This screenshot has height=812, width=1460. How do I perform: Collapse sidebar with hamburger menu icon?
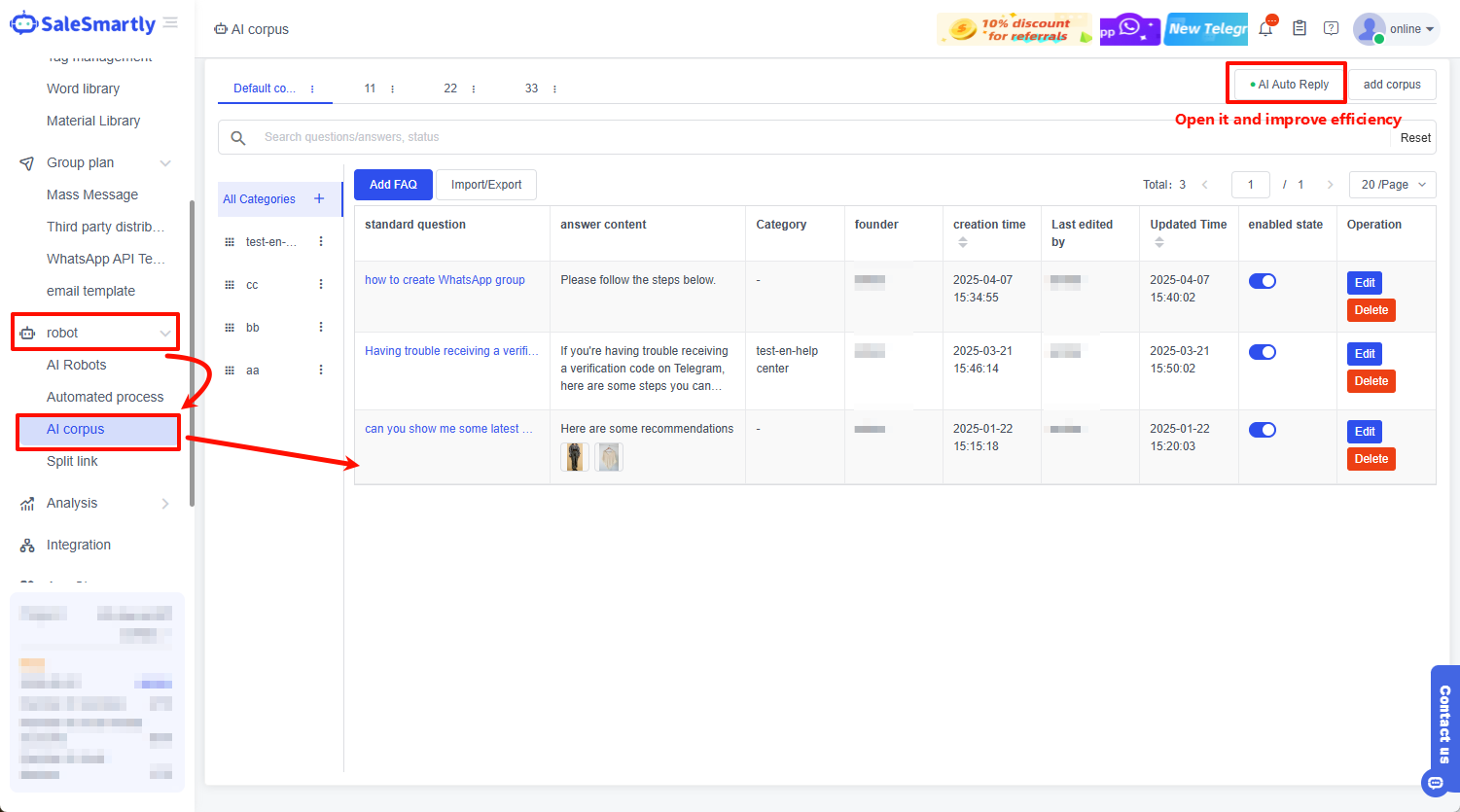170,22
